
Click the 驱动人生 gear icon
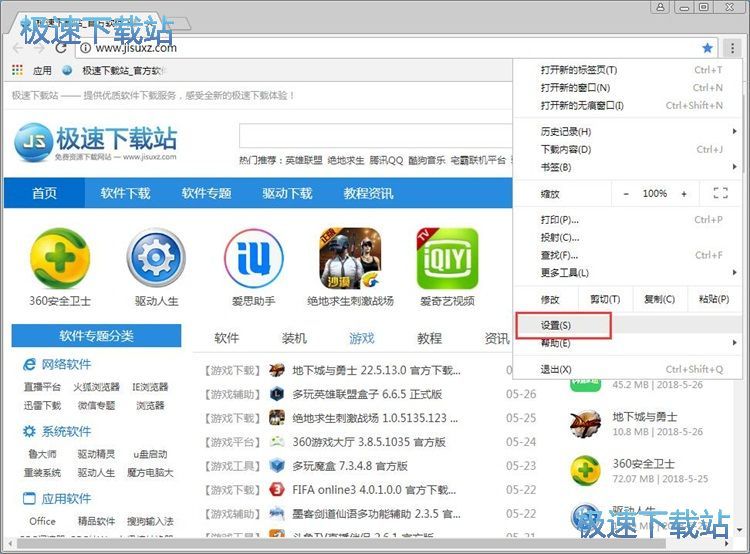click(x=156, y=258)
